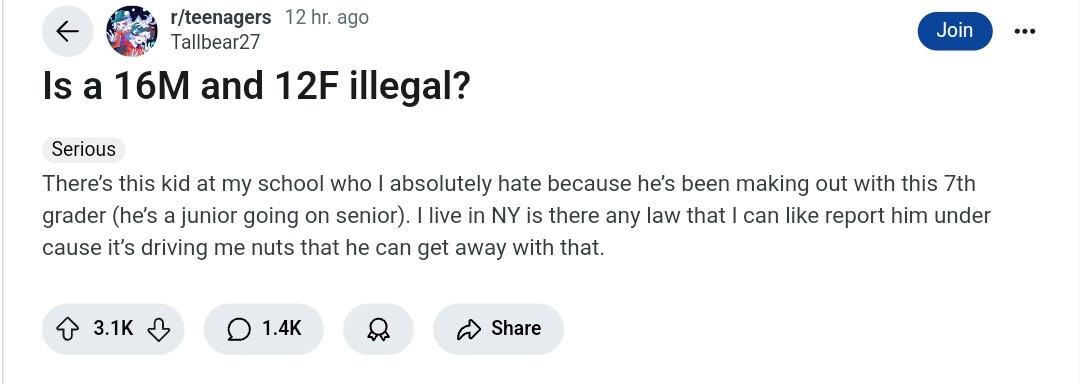
Task: Select the post title about 16M and 12F
Action: click(x=256, y=87)
